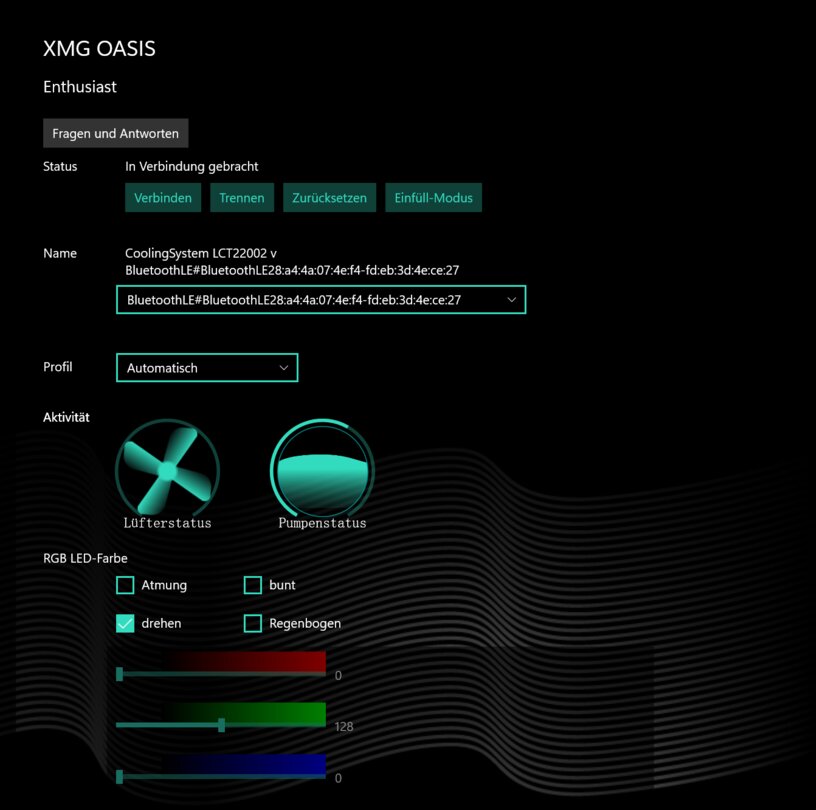Screen dimensions: 816x810
Task: Click the red color slider handle
Action: coord(120,675)
